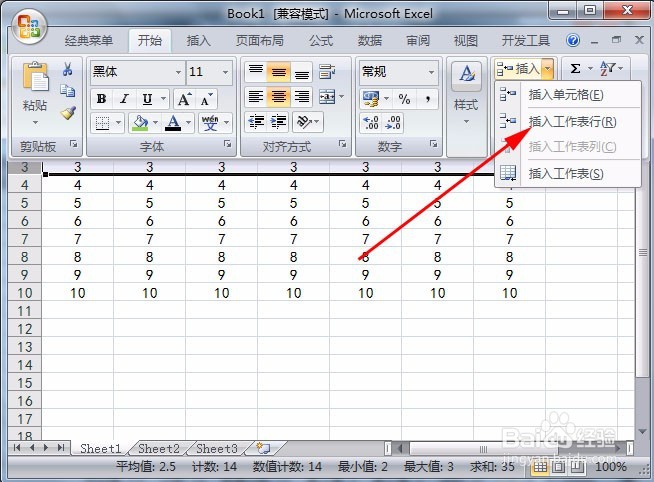Click Merge and Center icon
Image resolution: width=654 pixels, height=482 pixels.
(327, 97)
